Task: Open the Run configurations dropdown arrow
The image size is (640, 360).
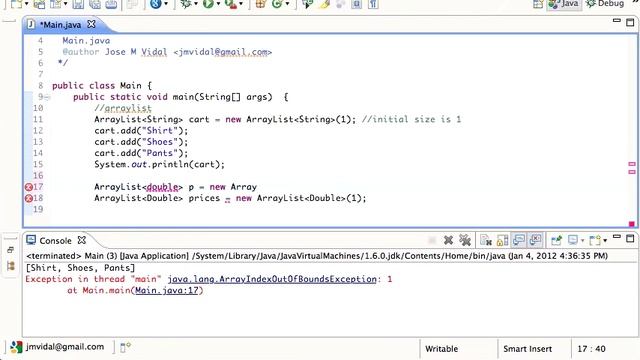Action: coord(218,4)
